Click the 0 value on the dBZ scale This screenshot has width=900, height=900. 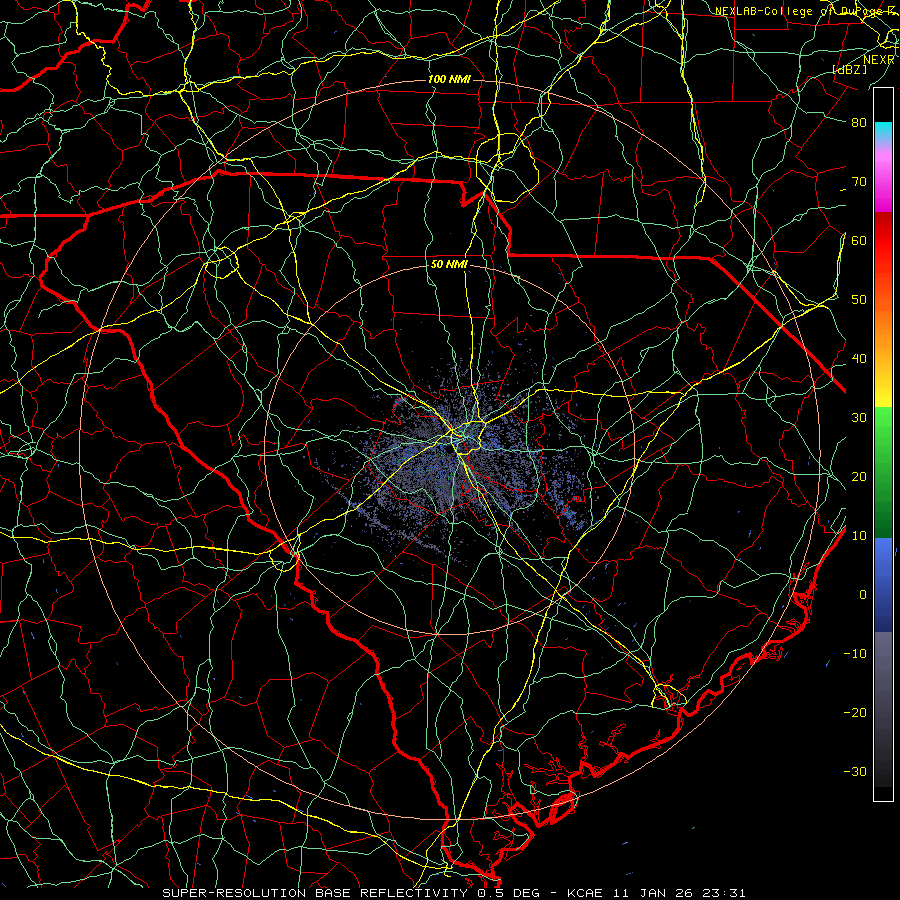coord(863,595)
